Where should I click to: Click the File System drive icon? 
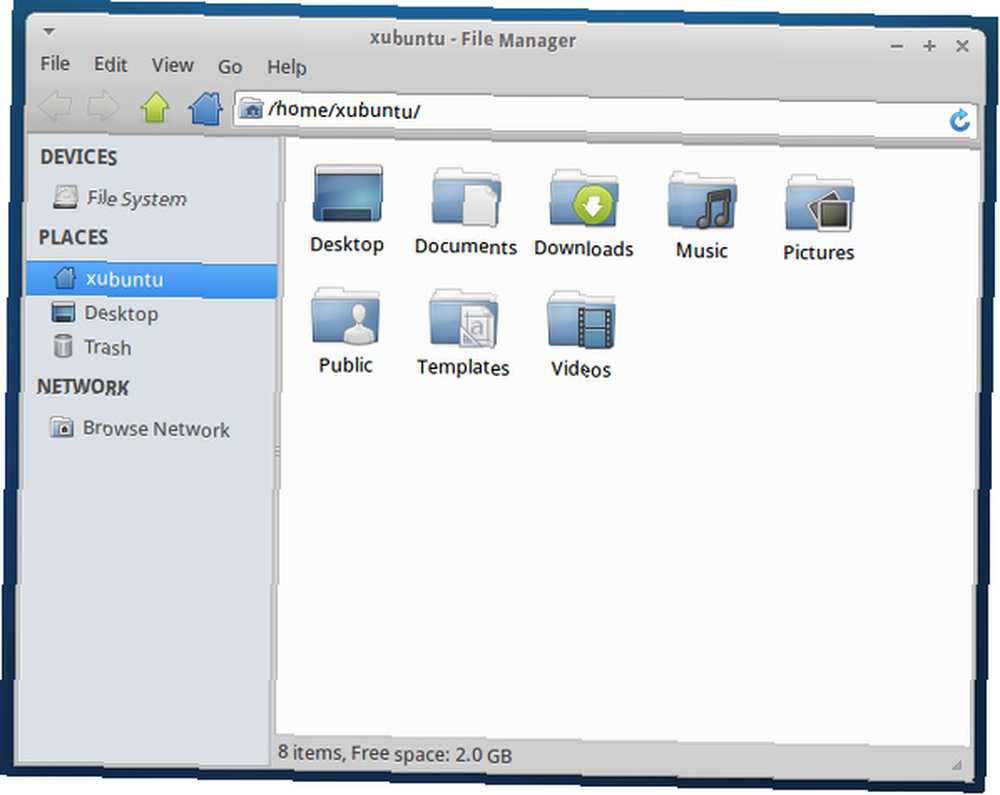coord(66,196)
